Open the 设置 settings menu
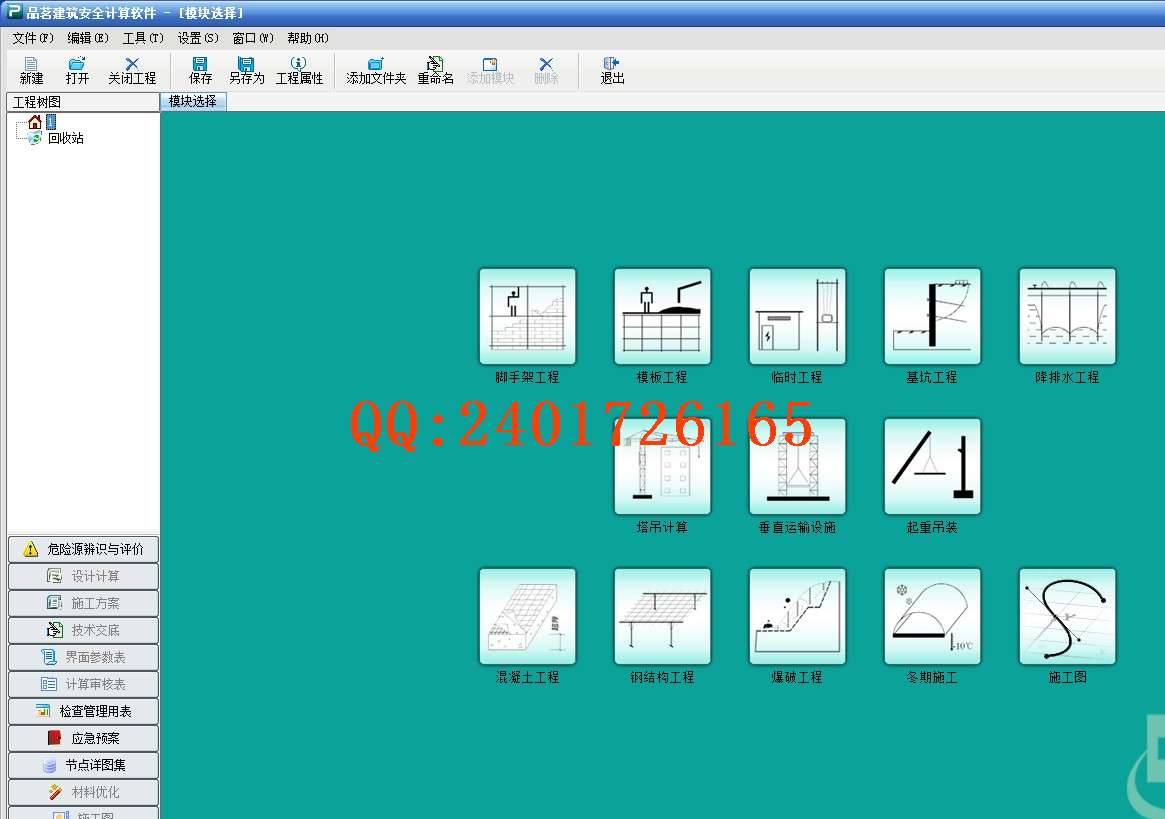Screen dimensions: 1165x819 pyautogui.click(x=197, y=38)
